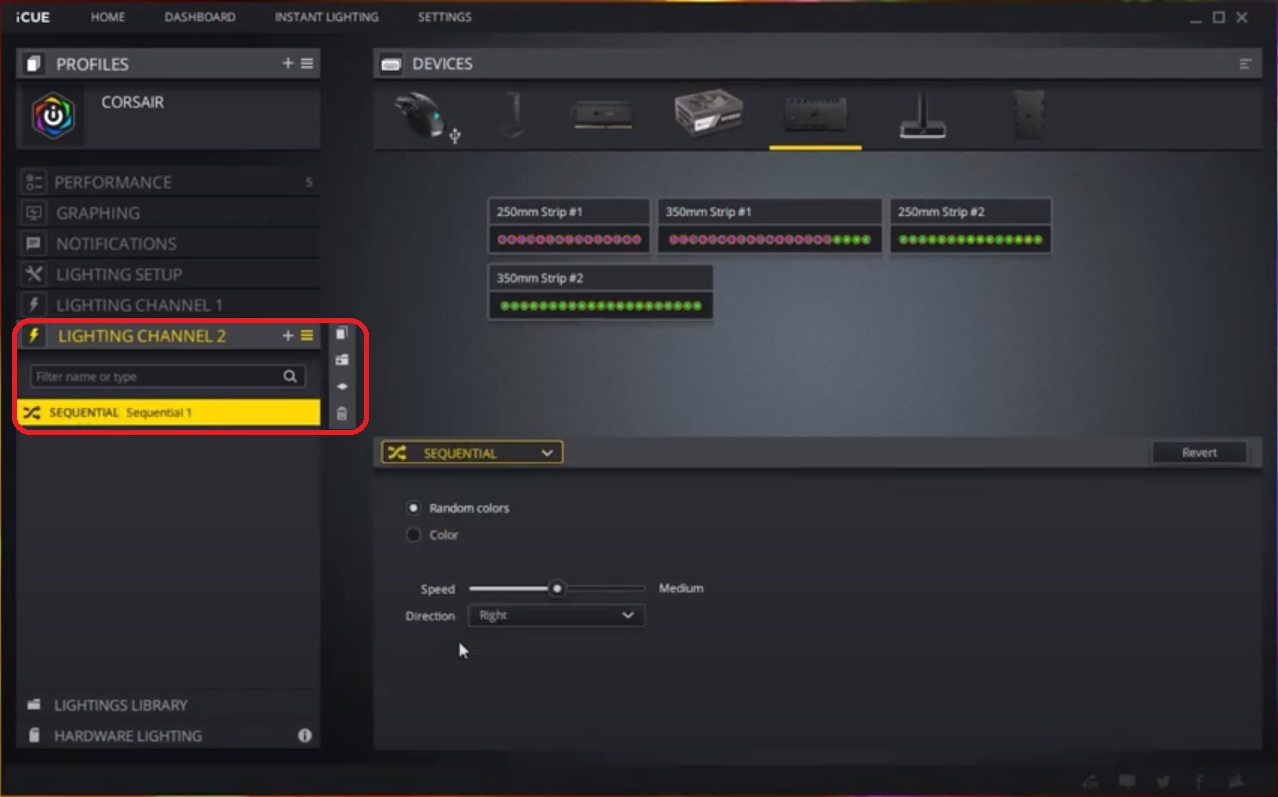This screenshot has height=797, width=1278.
Task: Open the Instant Lighting menu tab
Action: [x=326, y=17]
